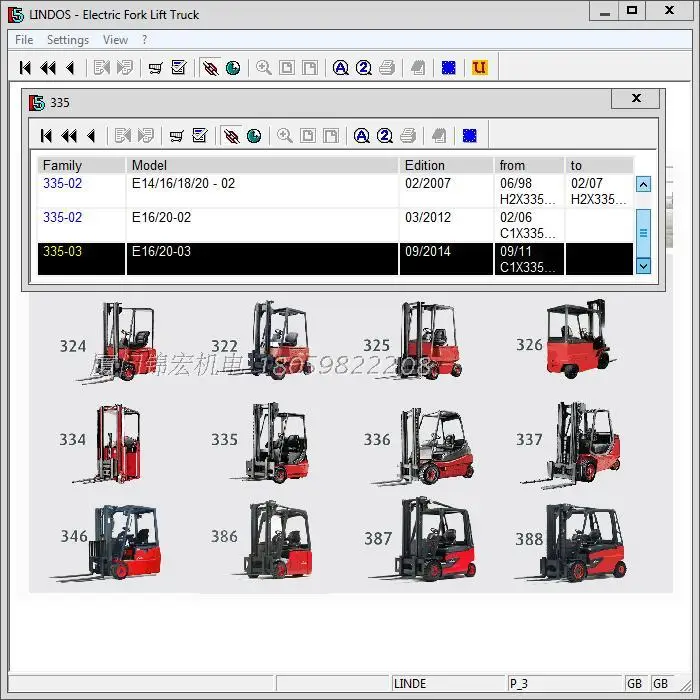Click magnifier zoom icon in 335 window
The height and width of the screenshot is (700, 700).
click(284, 136)
